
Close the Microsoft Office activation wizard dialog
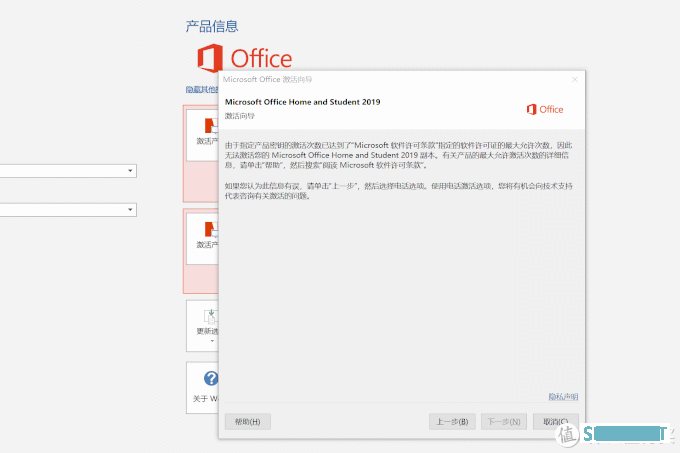point(575,79)
